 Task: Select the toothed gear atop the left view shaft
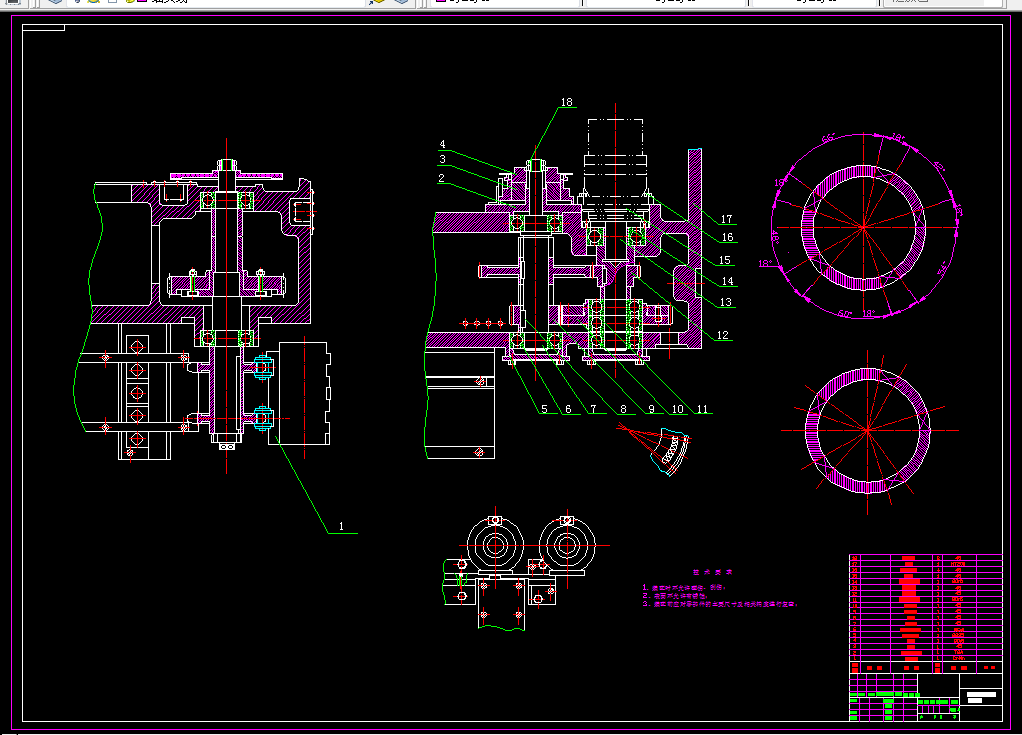click(x=226, y=176)
